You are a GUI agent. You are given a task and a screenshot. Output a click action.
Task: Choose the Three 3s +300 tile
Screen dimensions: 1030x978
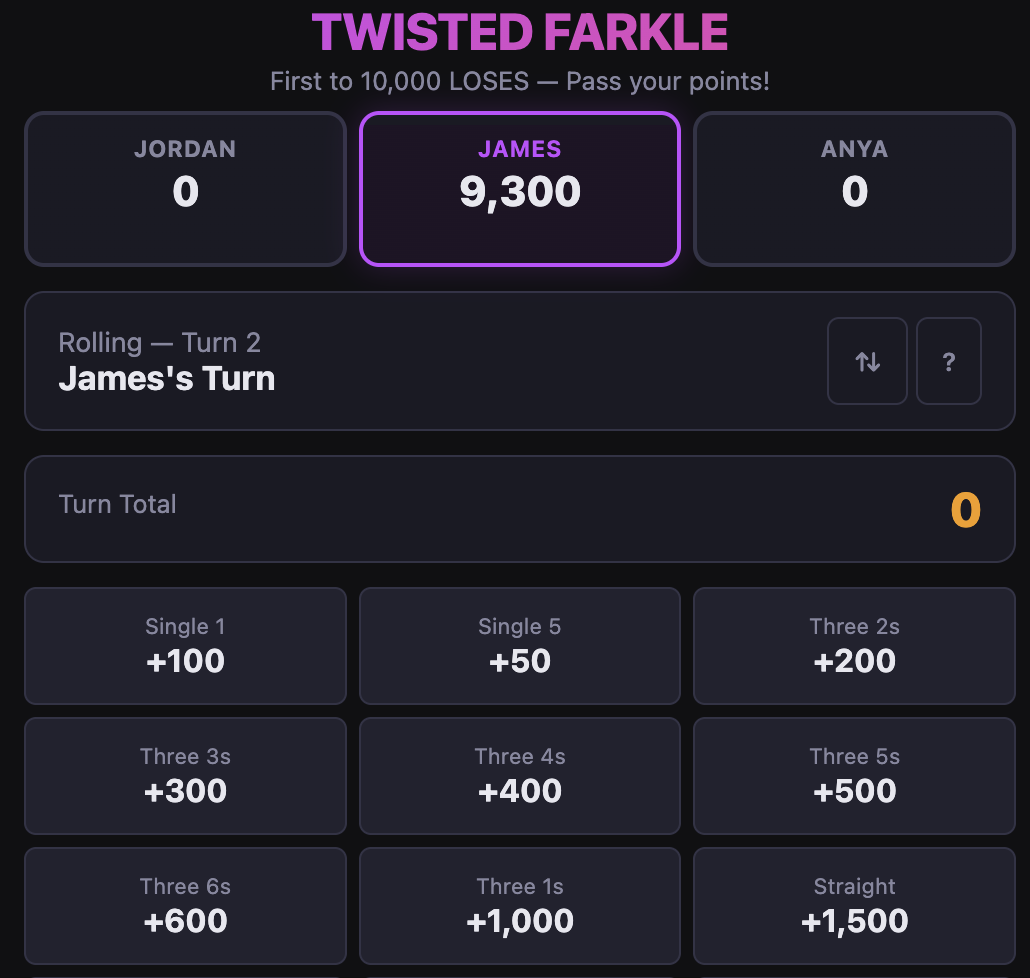(185, 776)
